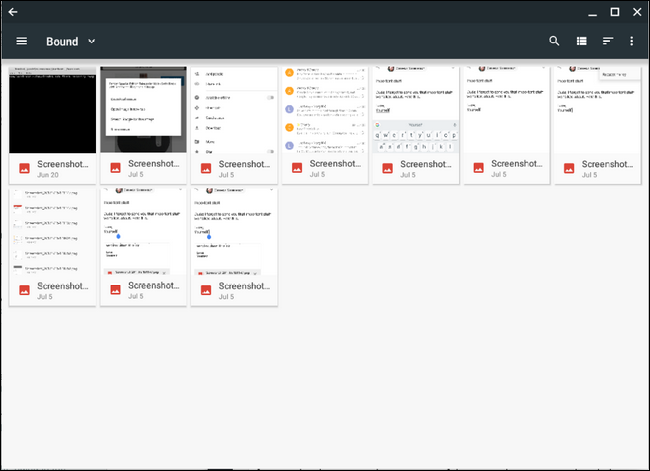Screen dimensions: 650x471
Task: Click image icon under the inbox thumbnail
Action: coord(297,168)
